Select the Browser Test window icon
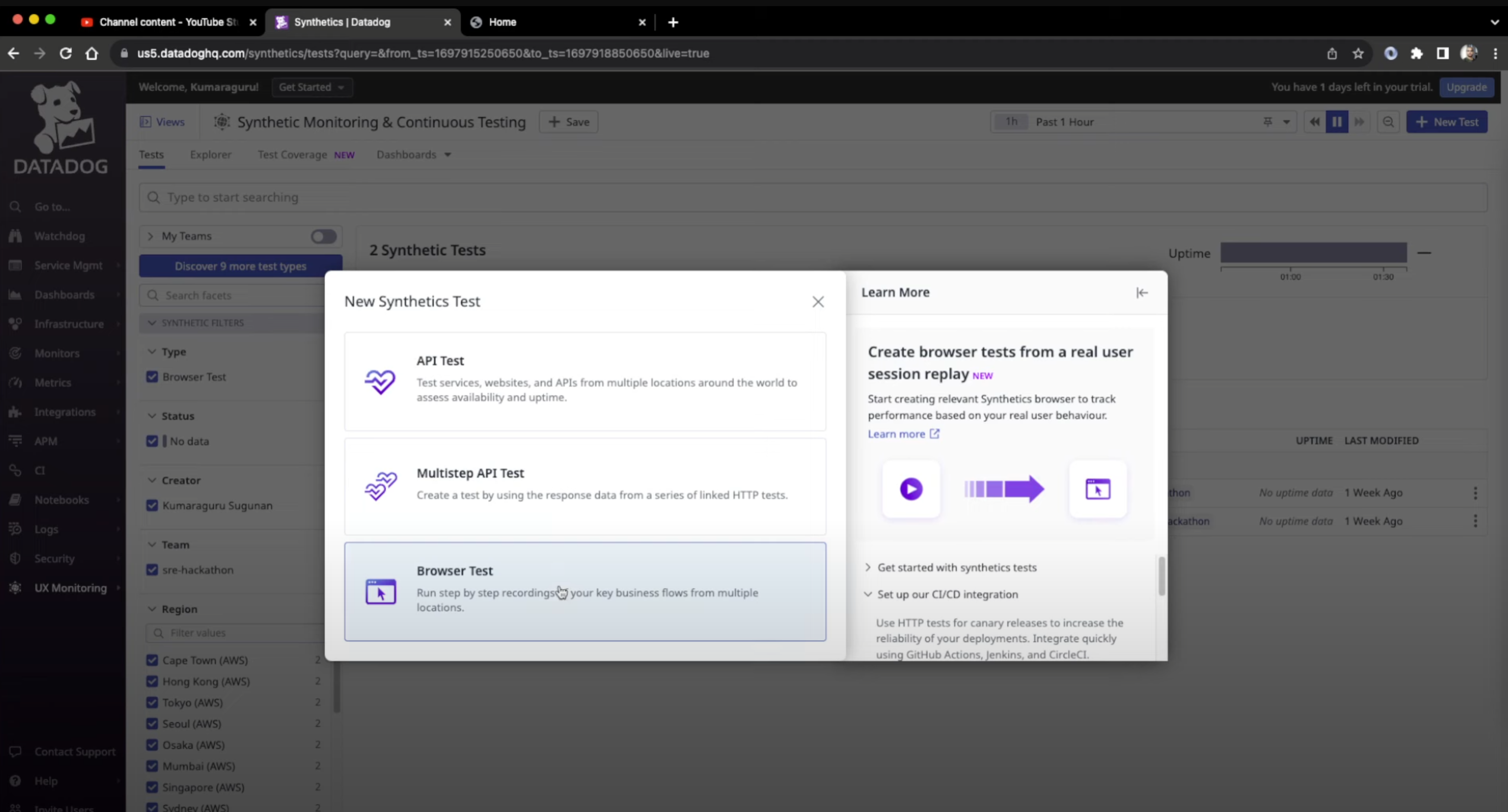This screenshot has width=1508, height=812. pos(381,591)
